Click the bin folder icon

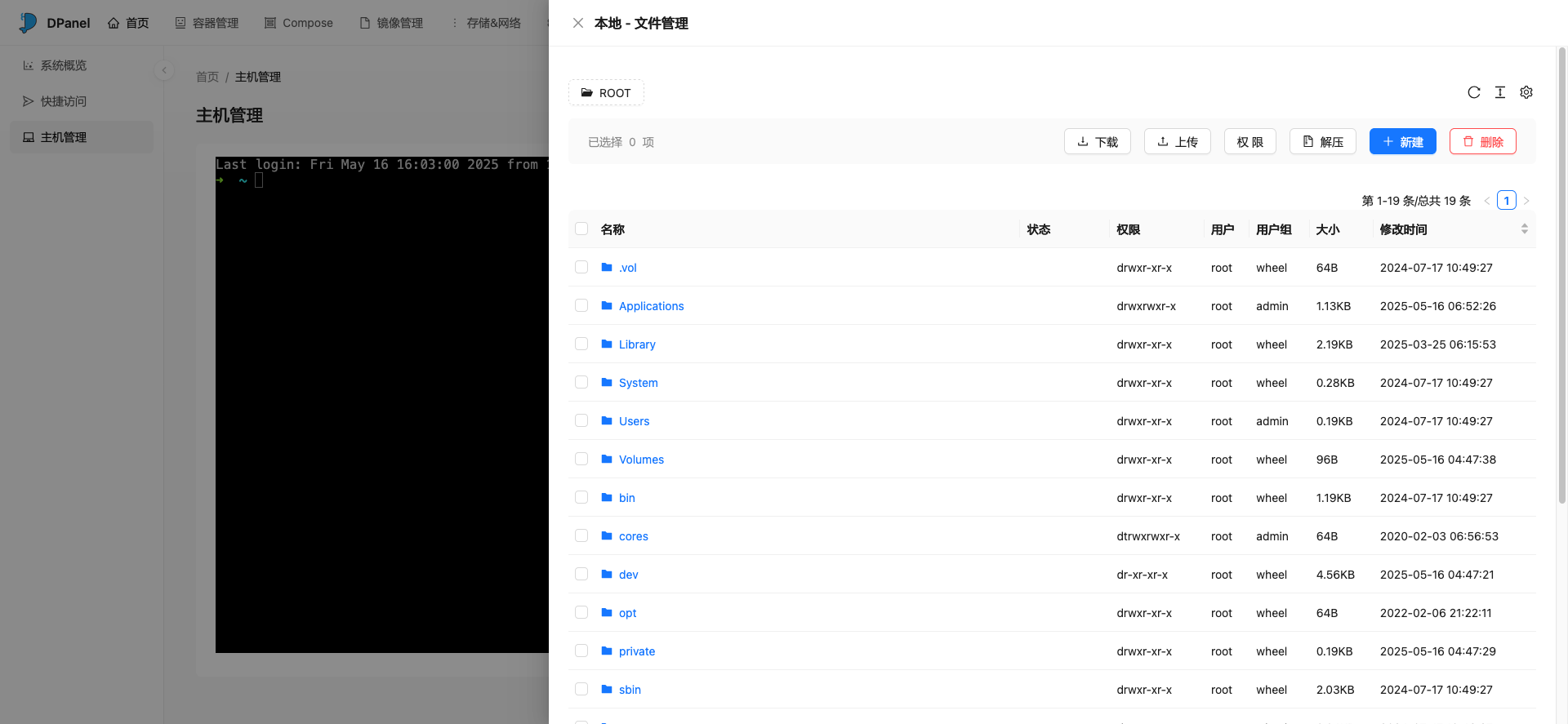tap(607, 497)
